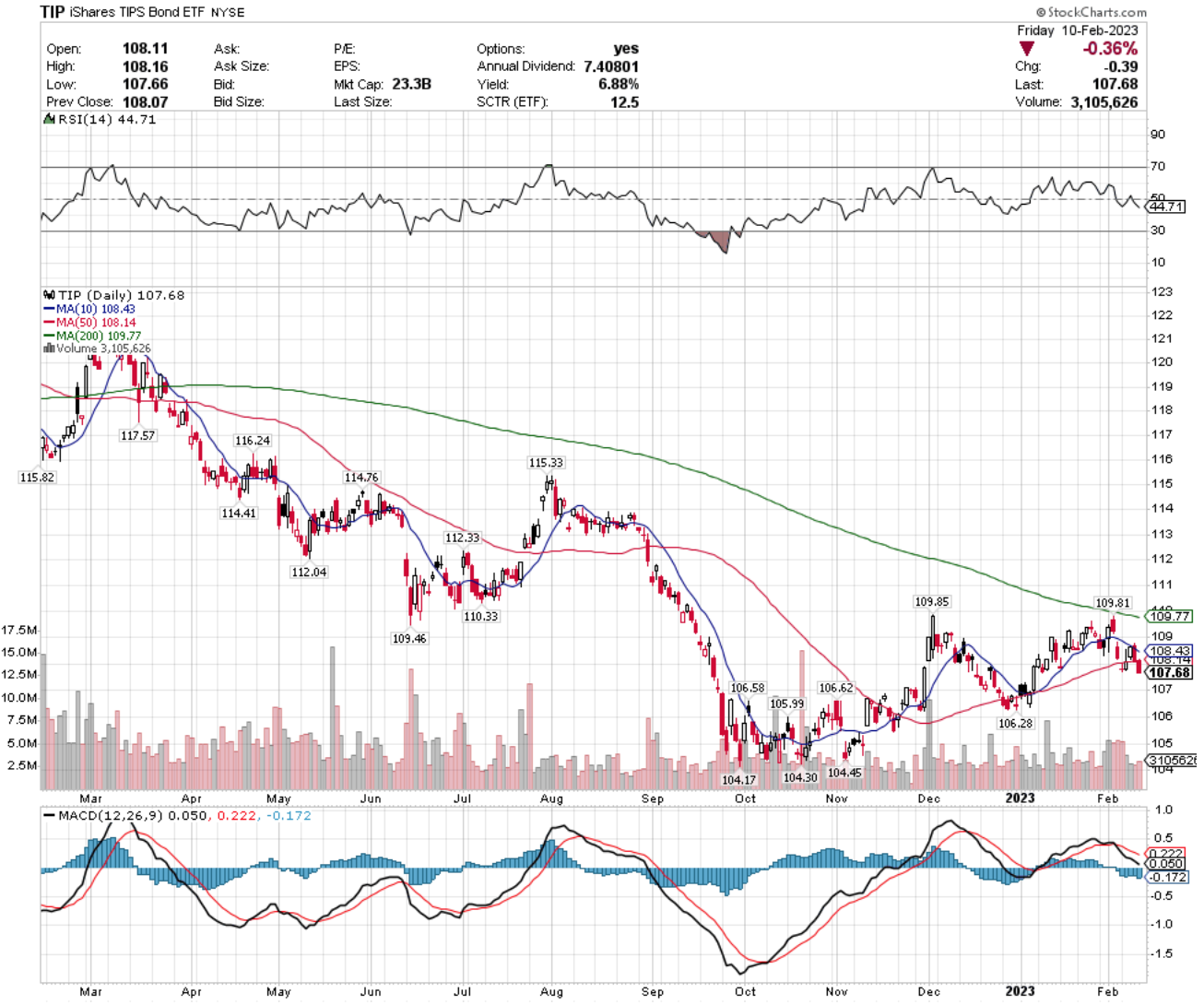Image resolution: width=1204 pixels, height=1005 pixels.
Task: Click the 117.57 price annotation
Action: [x=137, y=435]
